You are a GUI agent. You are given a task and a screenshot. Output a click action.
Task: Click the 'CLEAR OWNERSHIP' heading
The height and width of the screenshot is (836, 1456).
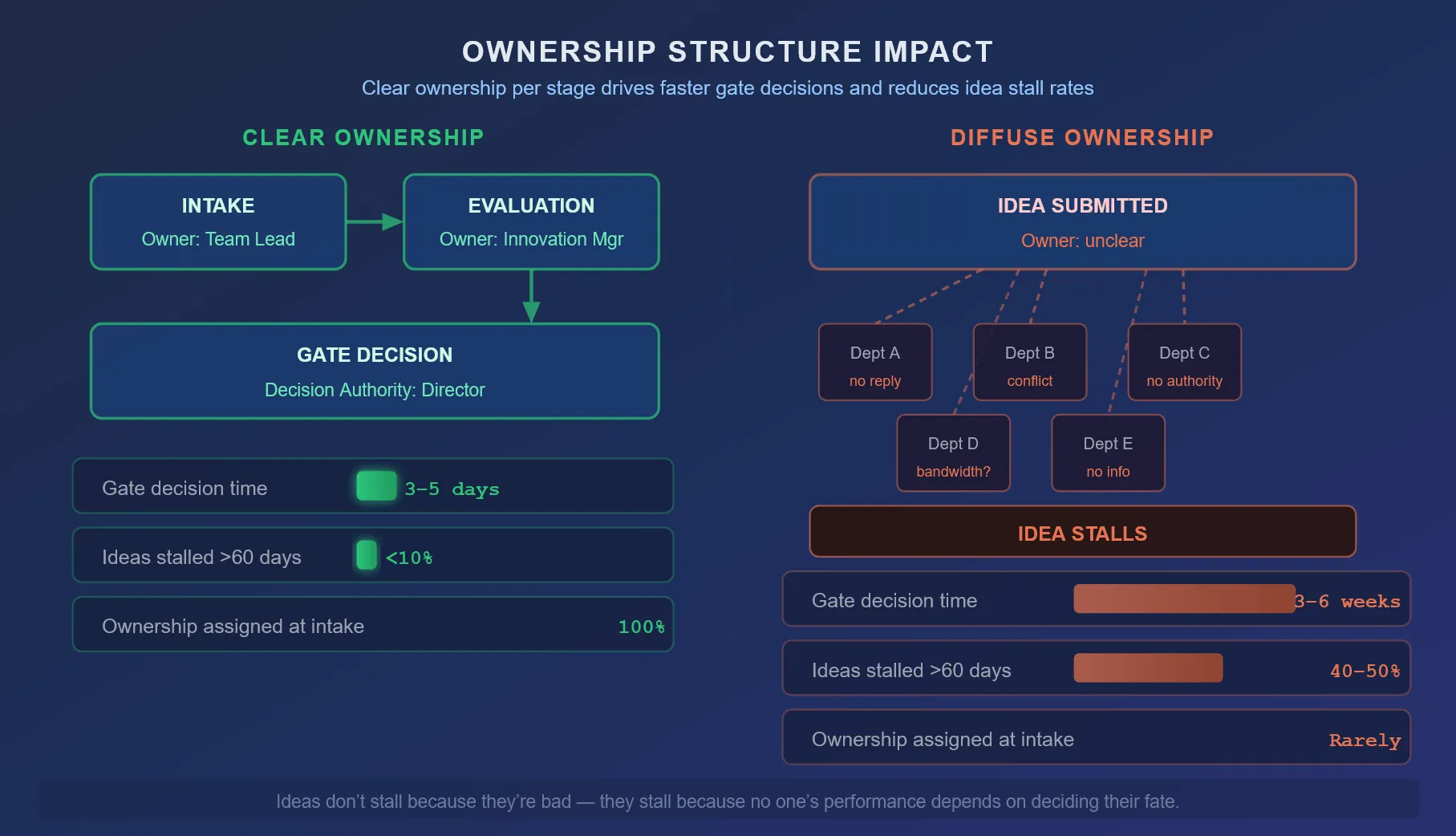tap(363, 138)
